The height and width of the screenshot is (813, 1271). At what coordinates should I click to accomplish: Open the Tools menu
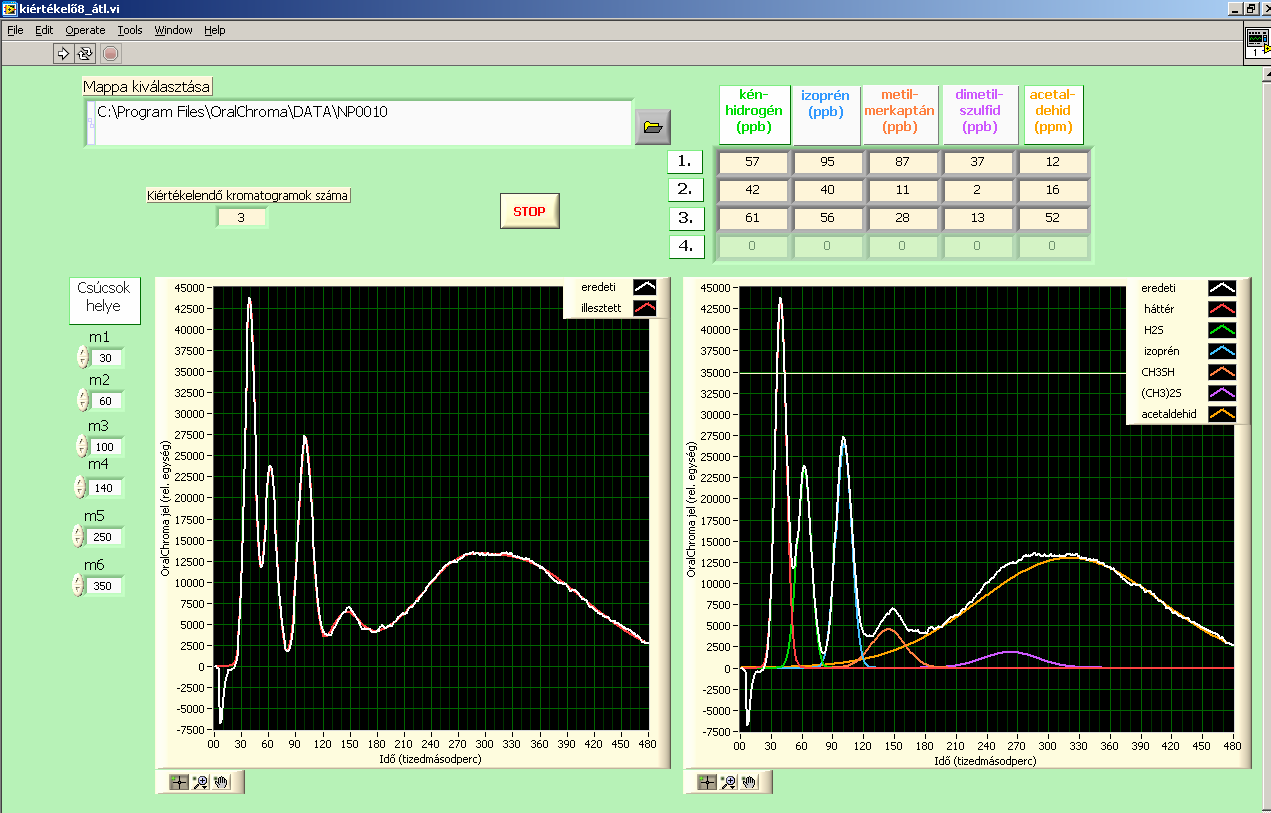tap(130, 30)
